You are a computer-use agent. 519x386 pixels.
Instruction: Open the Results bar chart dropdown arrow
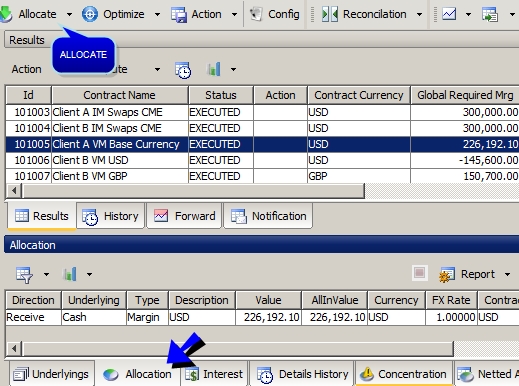(234, 70)
